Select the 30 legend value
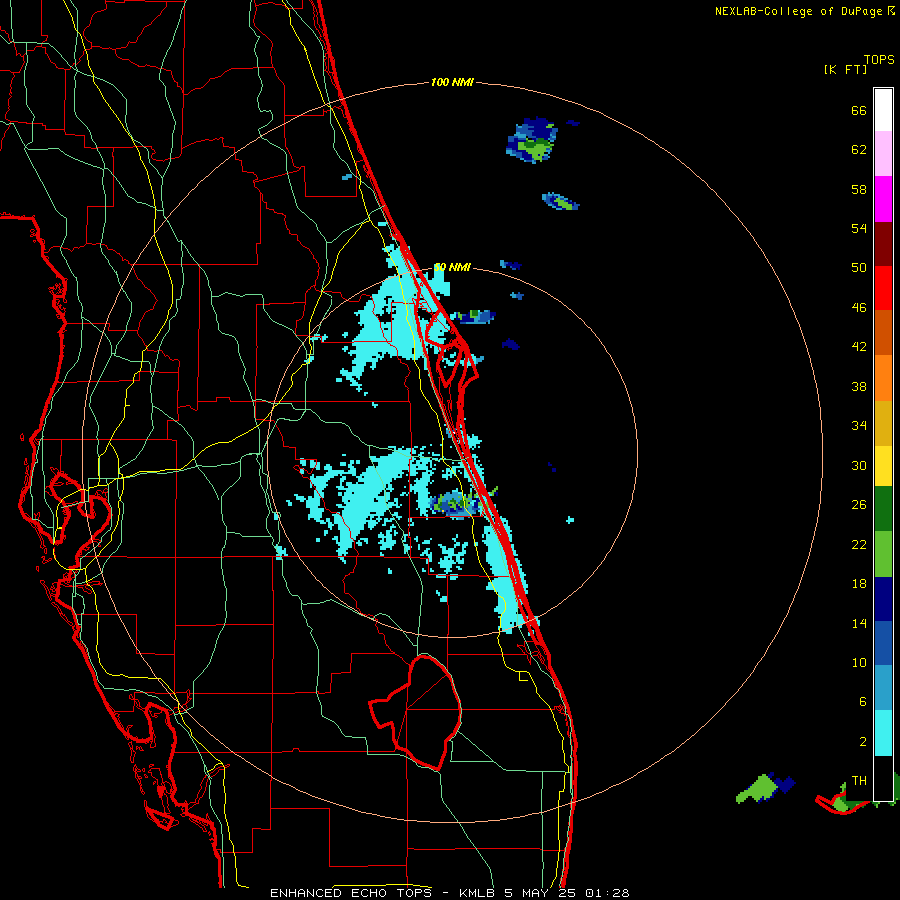 [x=859, y=465]
